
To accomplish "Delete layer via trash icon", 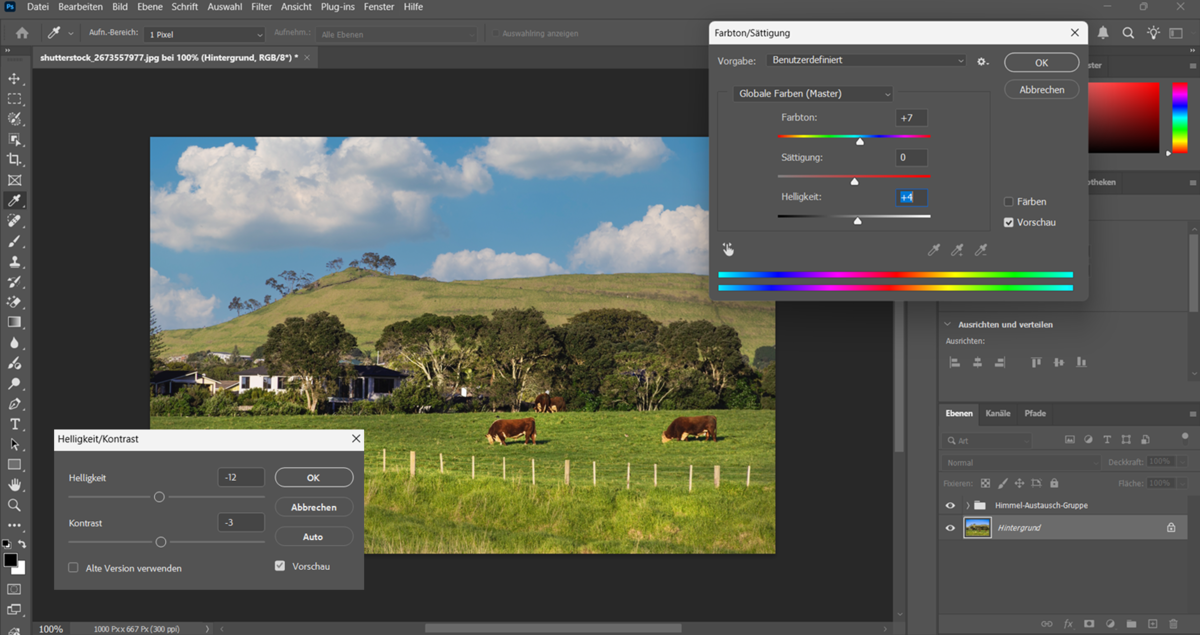I will (x=1174, y=622).
